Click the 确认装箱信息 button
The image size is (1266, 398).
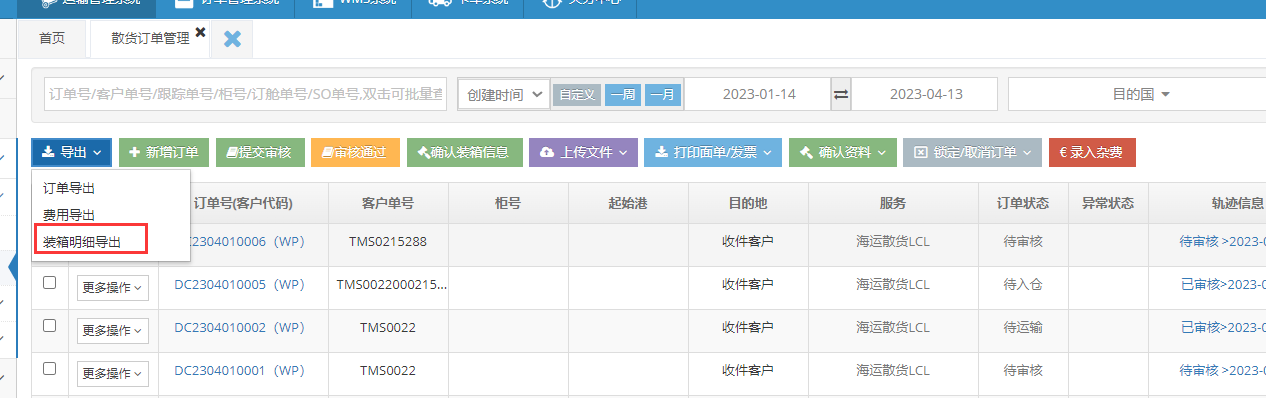coord(464,153)
